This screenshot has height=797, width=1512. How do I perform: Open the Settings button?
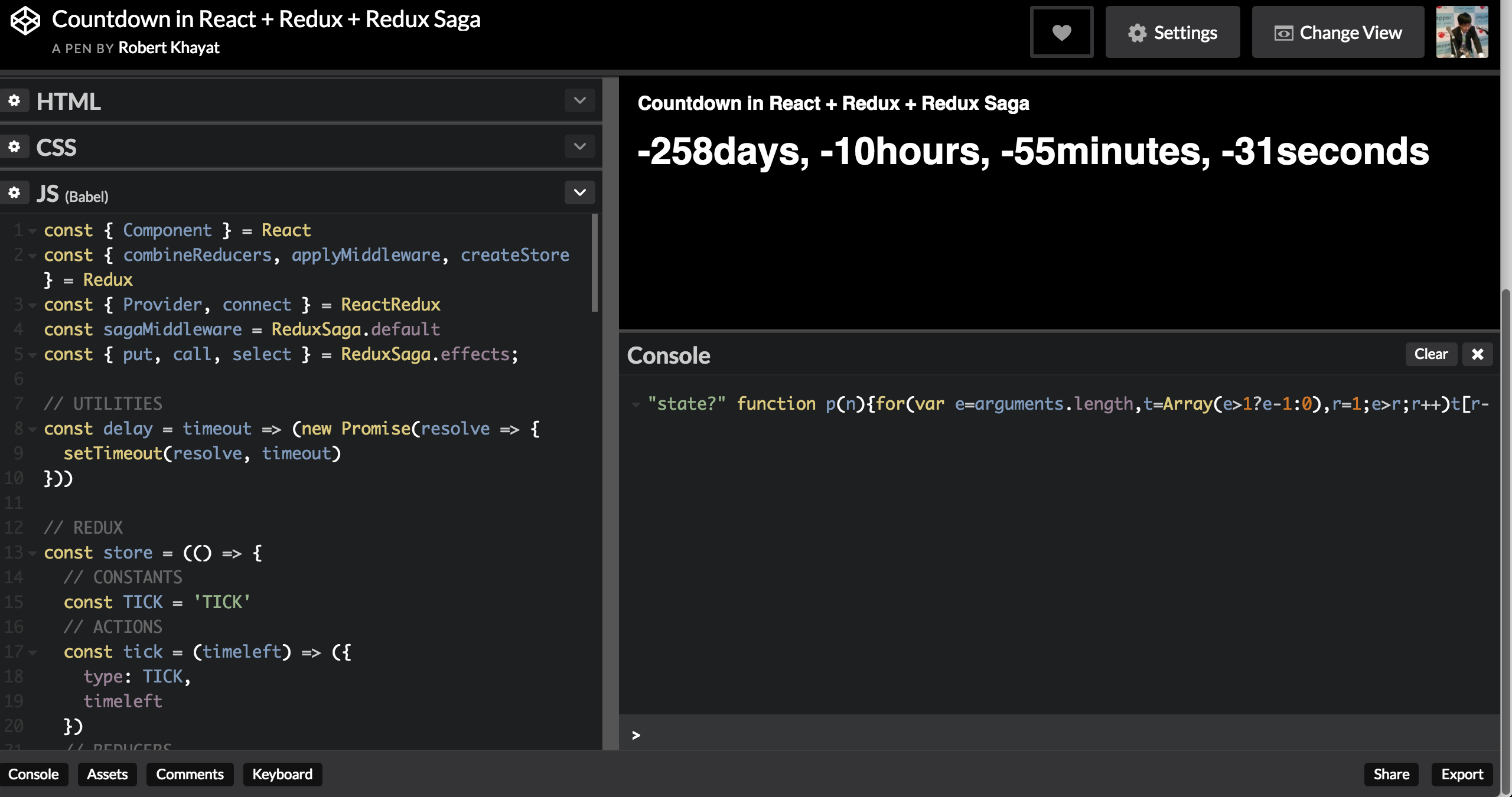1172,32
